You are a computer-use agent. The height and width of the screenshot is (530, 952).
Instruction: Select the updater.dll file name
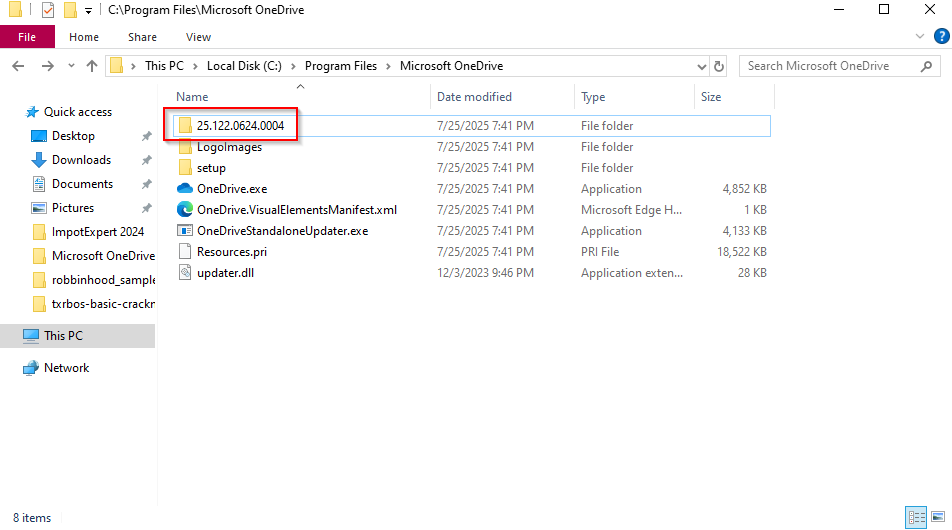point(225,273)
